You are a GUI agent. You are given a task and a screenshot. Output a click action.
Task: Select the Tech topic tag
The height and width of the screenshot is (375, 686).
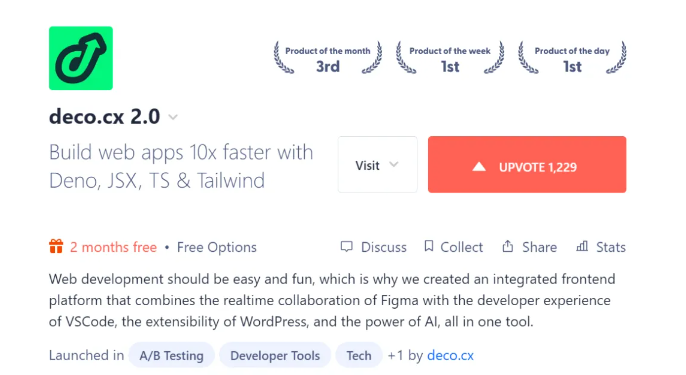(x=359, y=355)
